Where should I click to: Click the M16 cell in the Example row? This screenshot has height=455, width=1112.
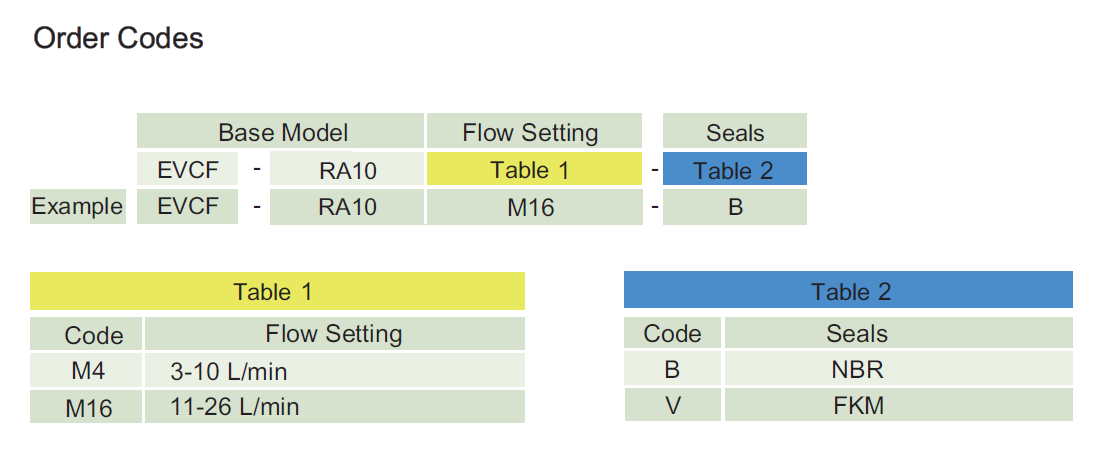[x=533, y=208]
